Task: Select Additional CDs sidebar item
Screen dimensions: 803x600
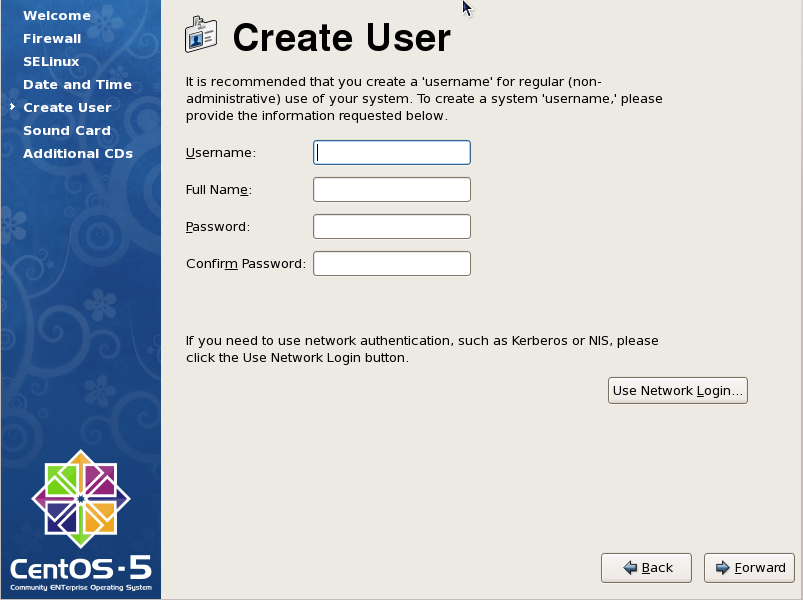Action: (78, 154)
